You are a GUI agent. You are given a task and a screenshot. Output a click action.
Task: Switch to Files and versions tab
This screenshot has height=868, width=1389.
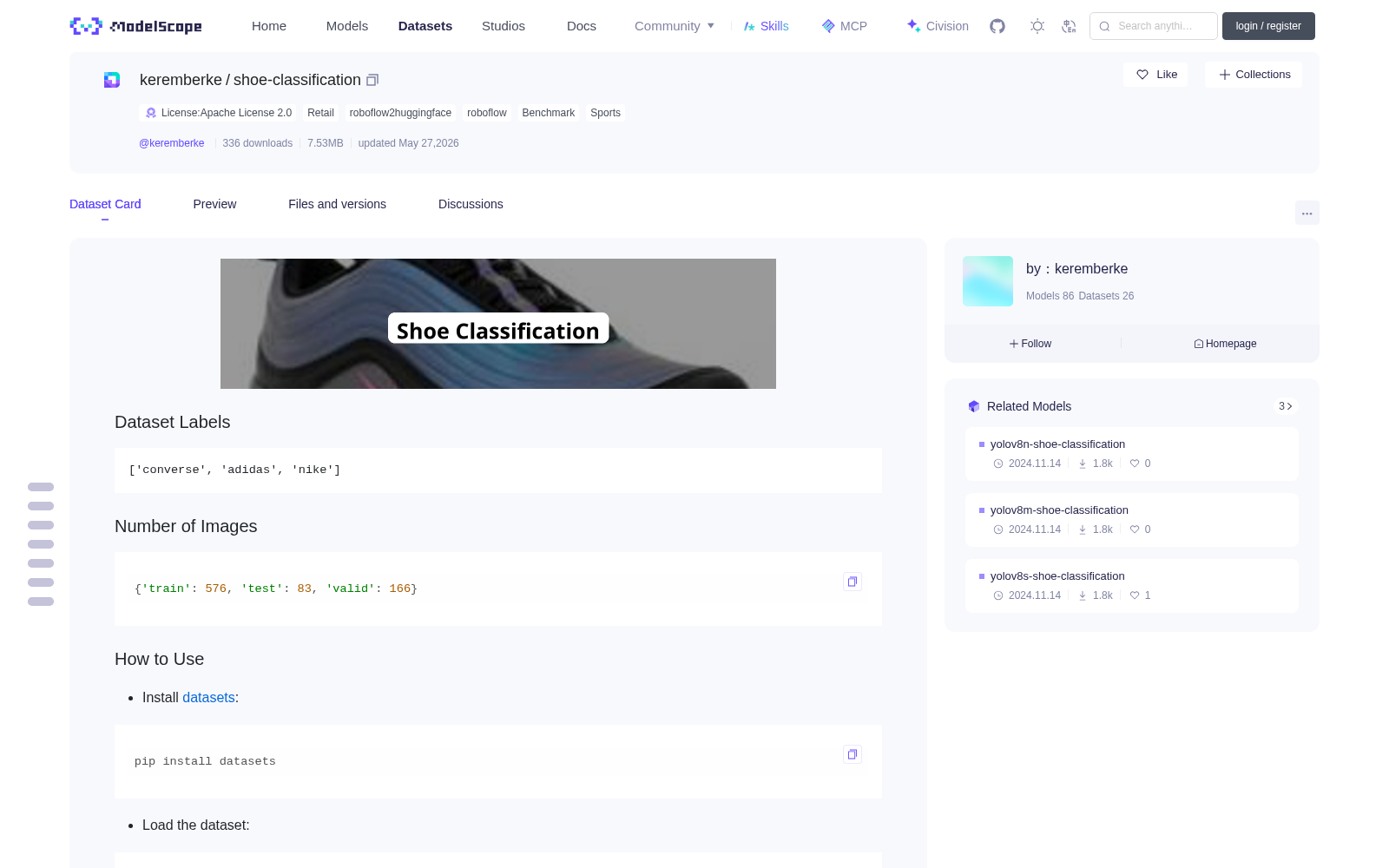tap(337, 204)
